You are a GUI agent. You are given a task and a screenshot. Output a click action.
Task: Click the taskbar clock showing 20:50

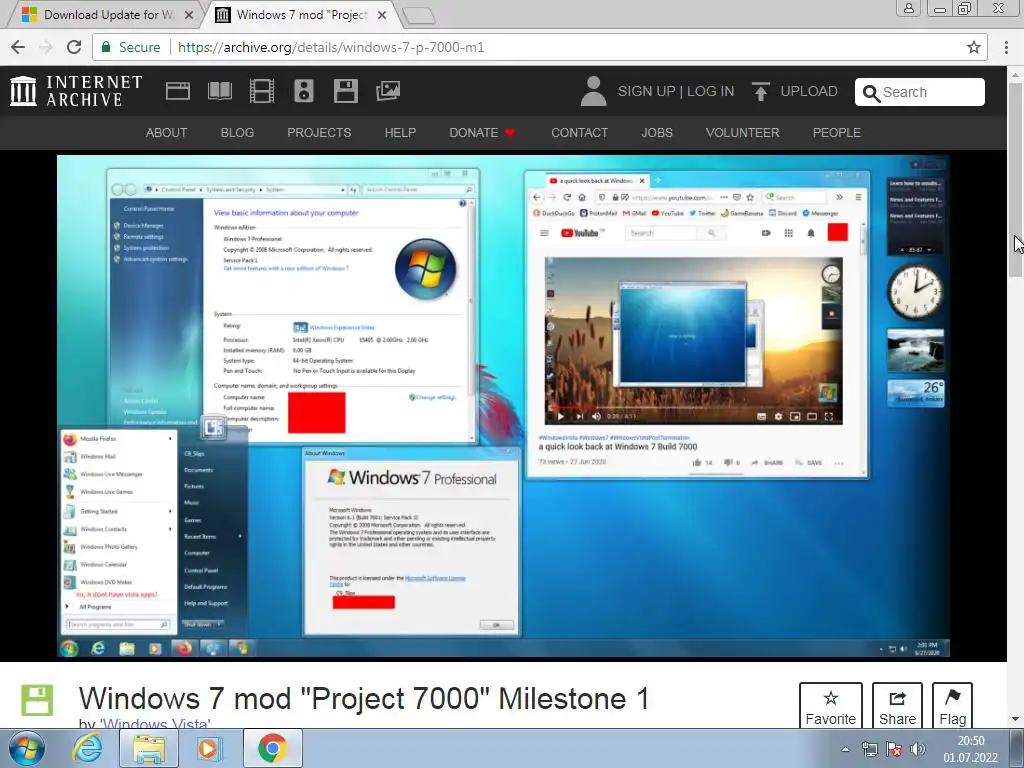coord(970,749)
